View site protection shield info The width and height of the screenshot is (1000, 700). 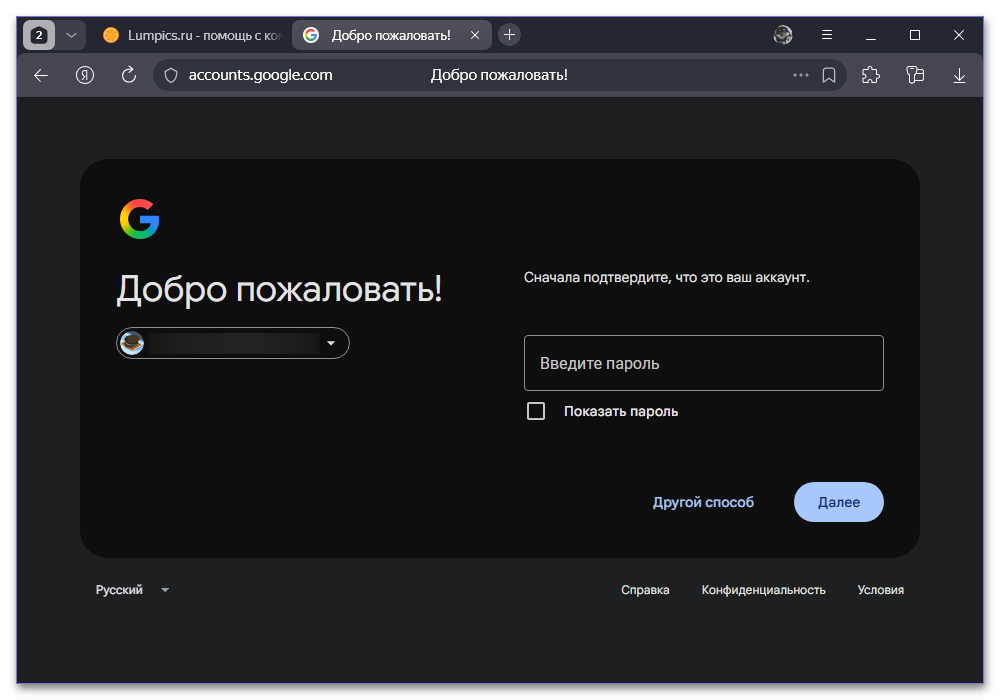(x=171, y=75)
